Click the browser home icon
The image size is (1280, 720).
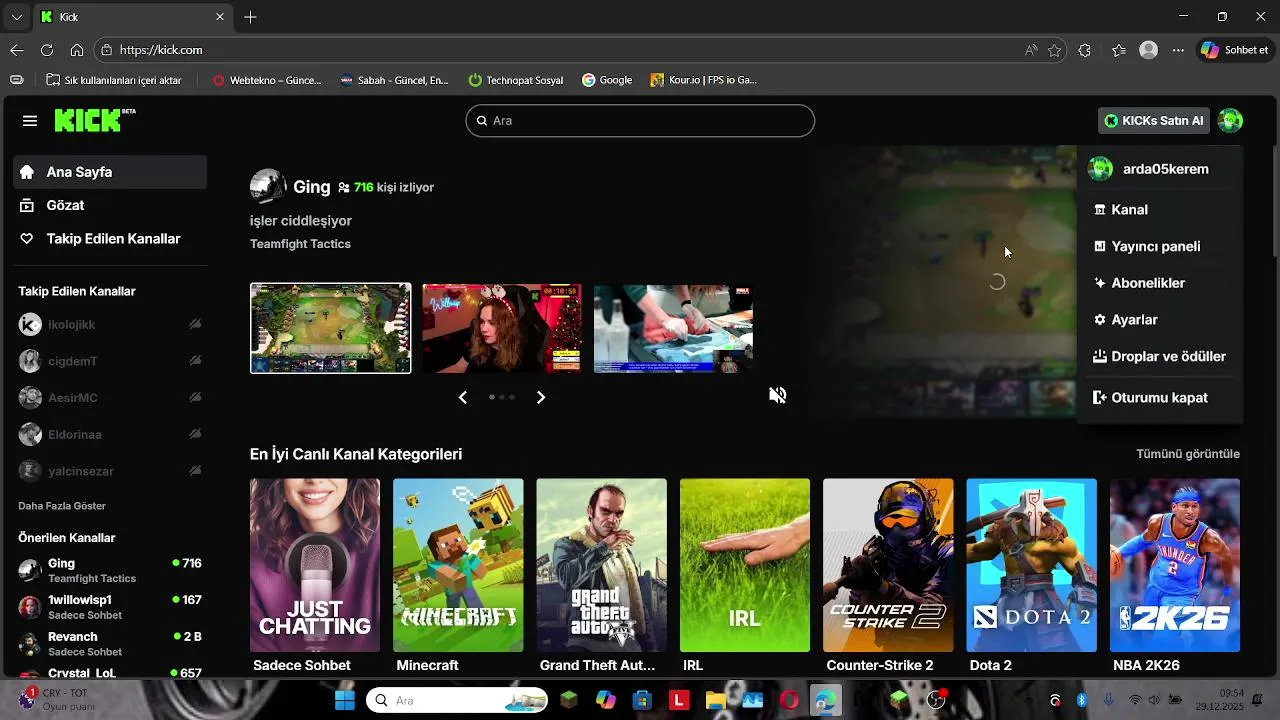click(x=77, y=50)
